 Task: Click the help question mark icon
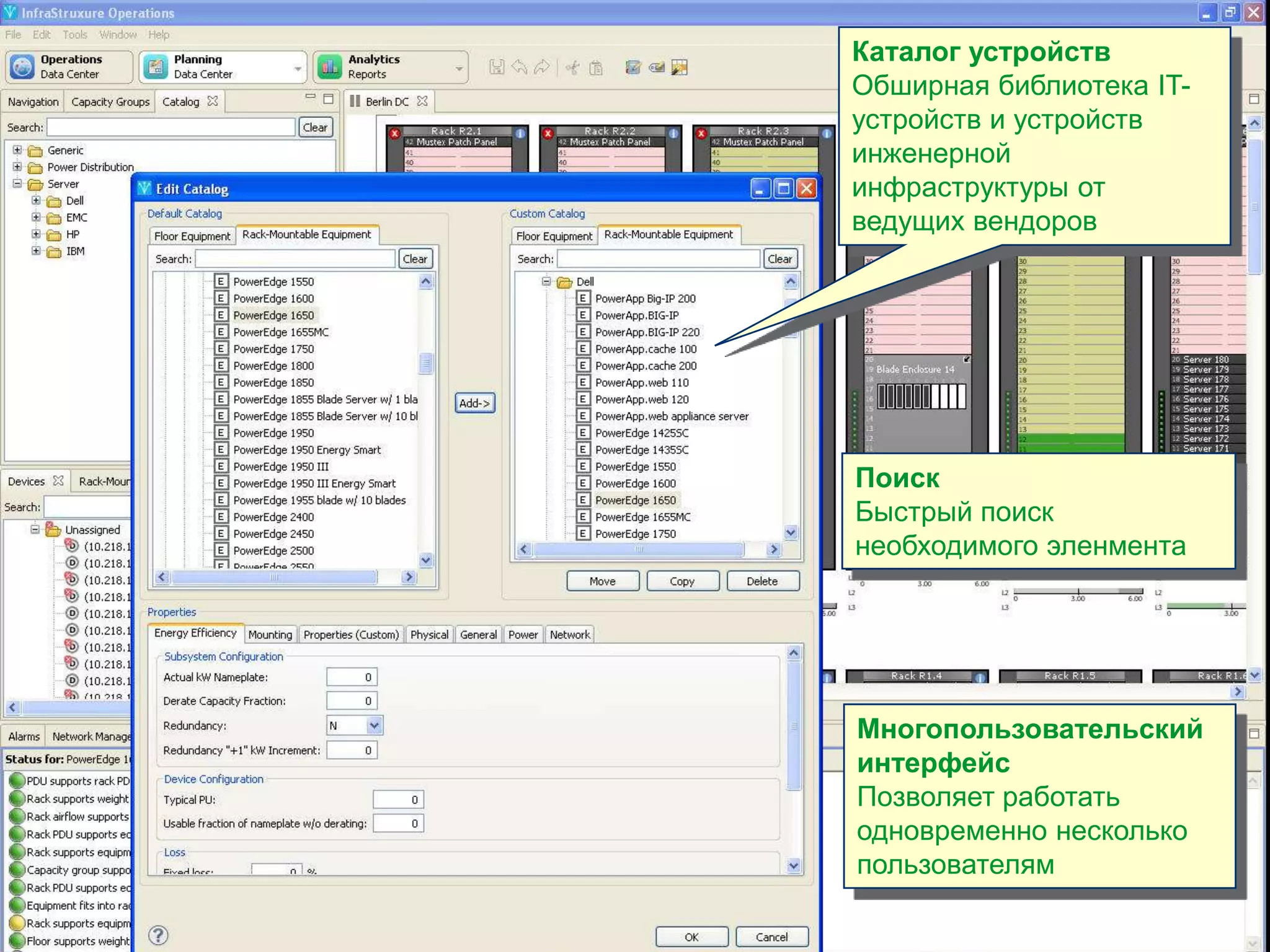159,935
